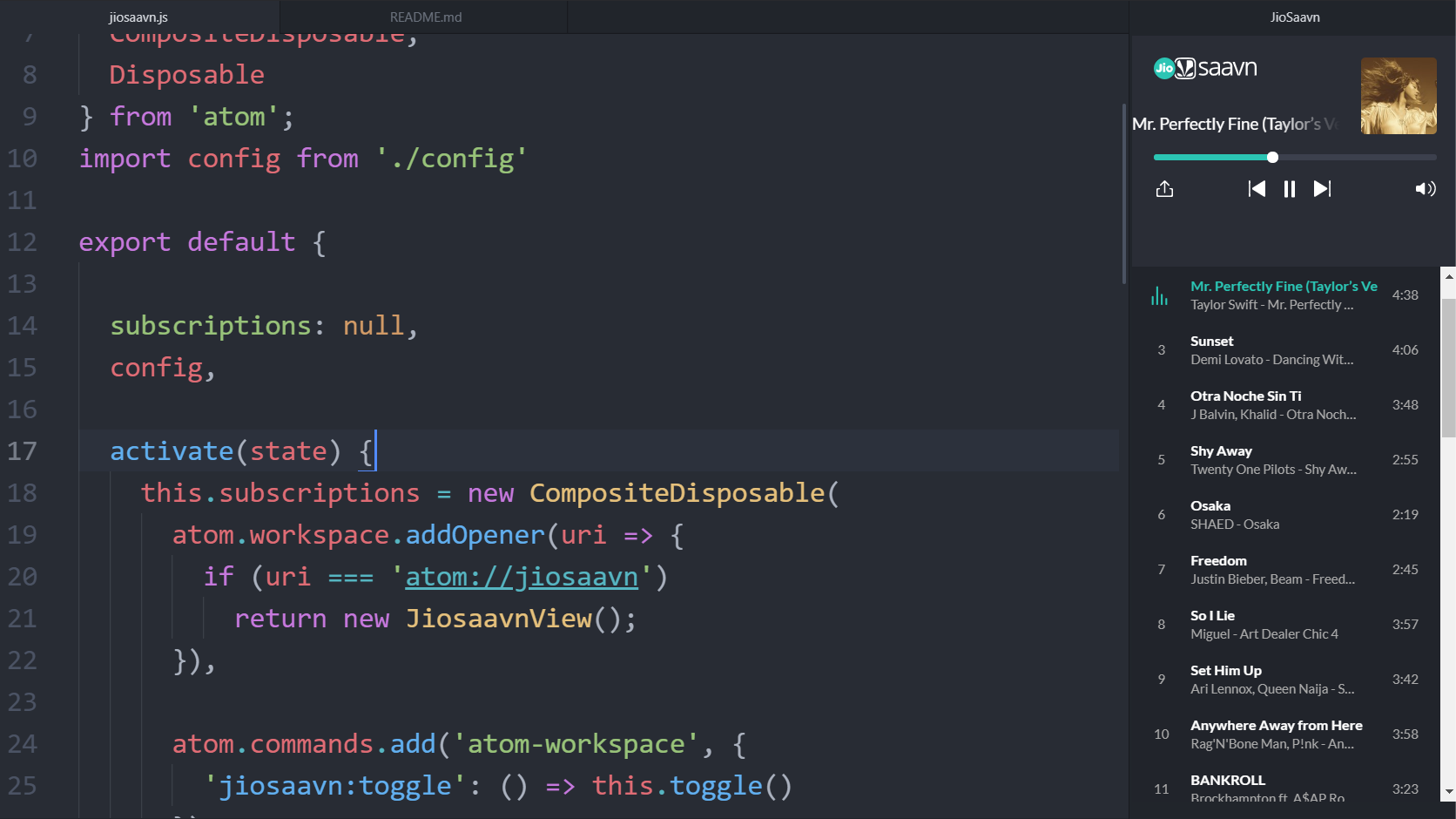The image size is (1456, 819).
Task: Open the Mr. Perfectly Fine album artwork
Action: click(1399, 96)
